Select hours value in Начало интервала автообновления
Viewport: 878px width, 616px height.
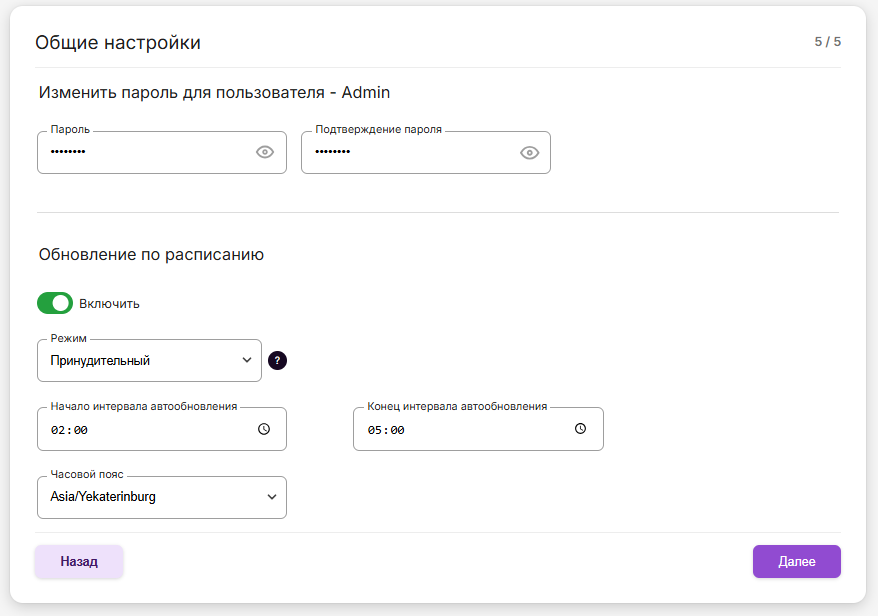click(x=58, y=430)
